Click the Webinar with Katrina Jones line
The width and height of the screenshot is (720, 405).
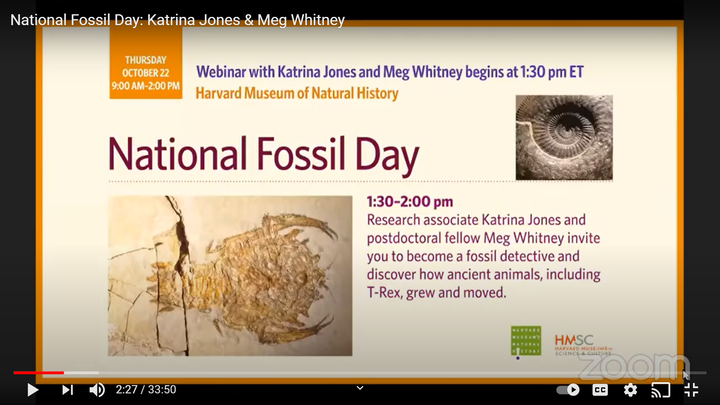[x=390, y=72]
